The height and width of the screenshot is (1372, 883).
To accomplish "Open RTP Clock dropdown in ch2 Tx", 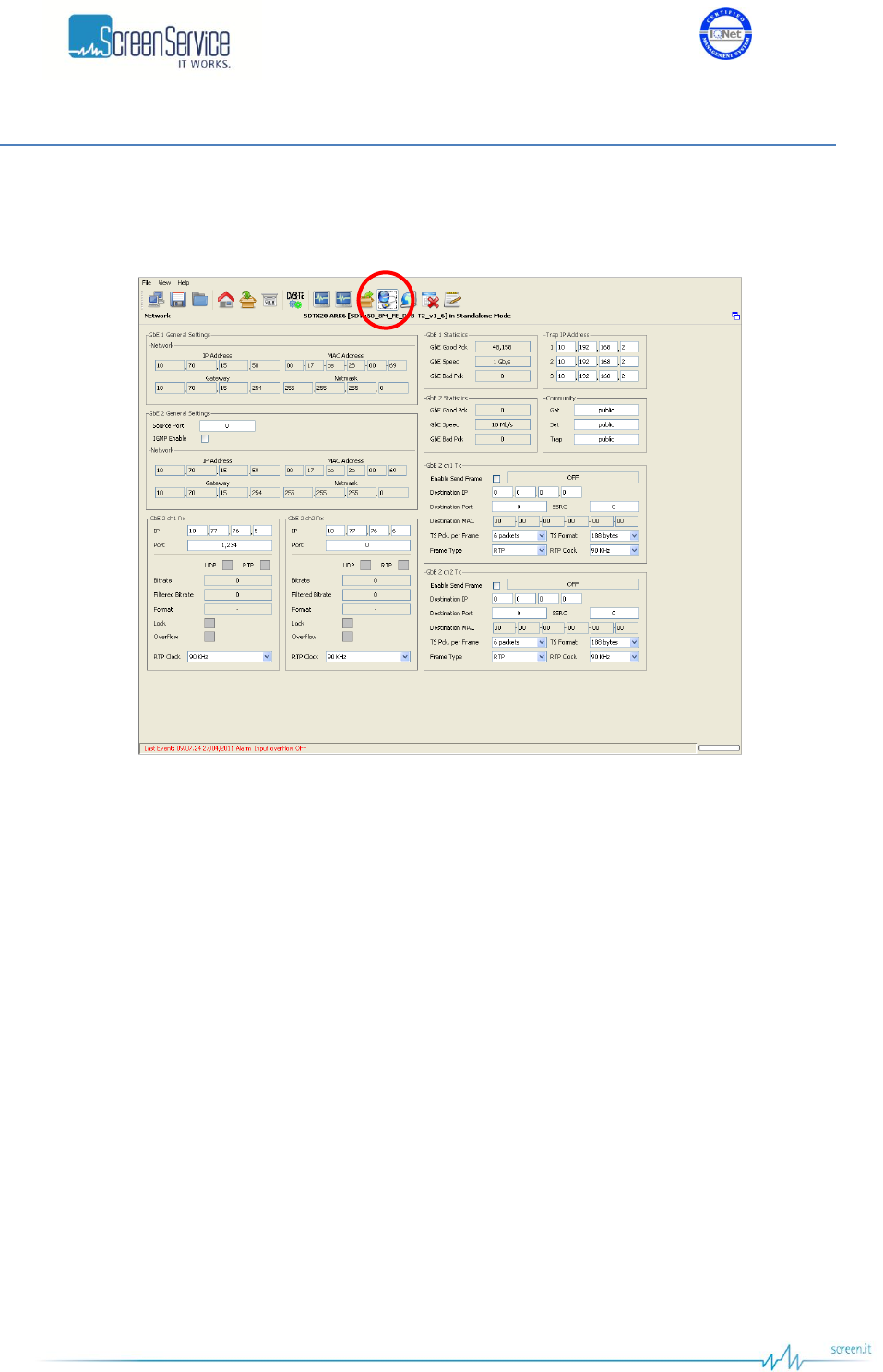I will click(634, 657).
